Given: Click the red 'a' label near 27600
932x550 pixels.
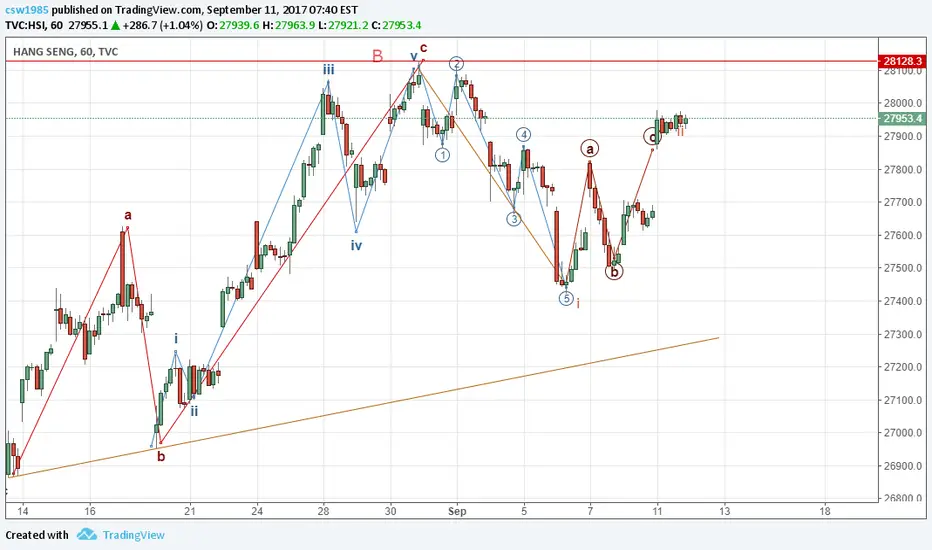Looking at the screenshot, I should 128,215.
